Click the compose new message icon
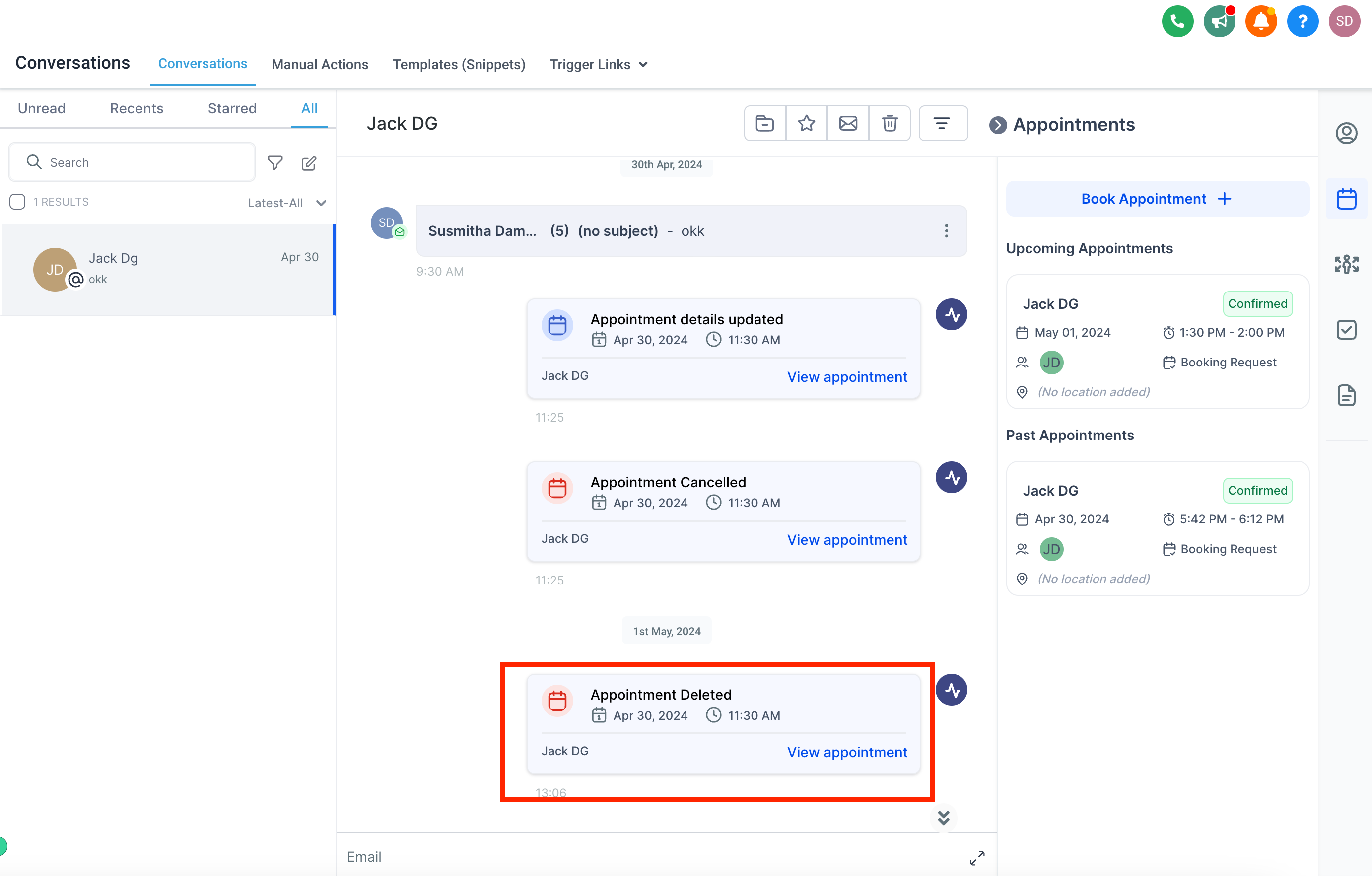The height and width of the screenshot is (876, 1372). coord(309,163)
